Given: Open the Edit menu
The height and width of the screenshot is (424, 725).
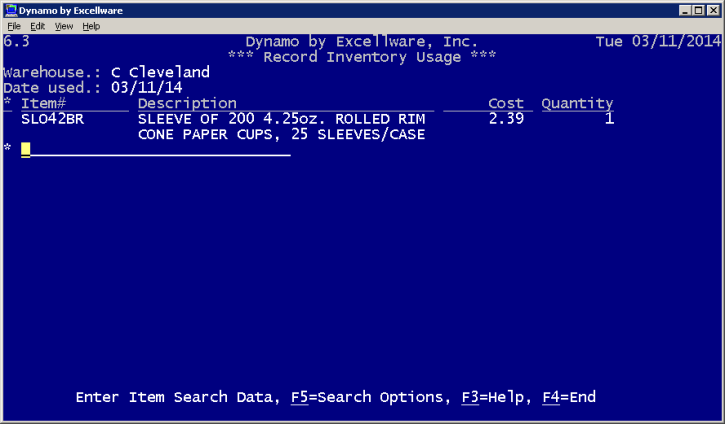Looking at the screenshot, I should tap(37, 26).
